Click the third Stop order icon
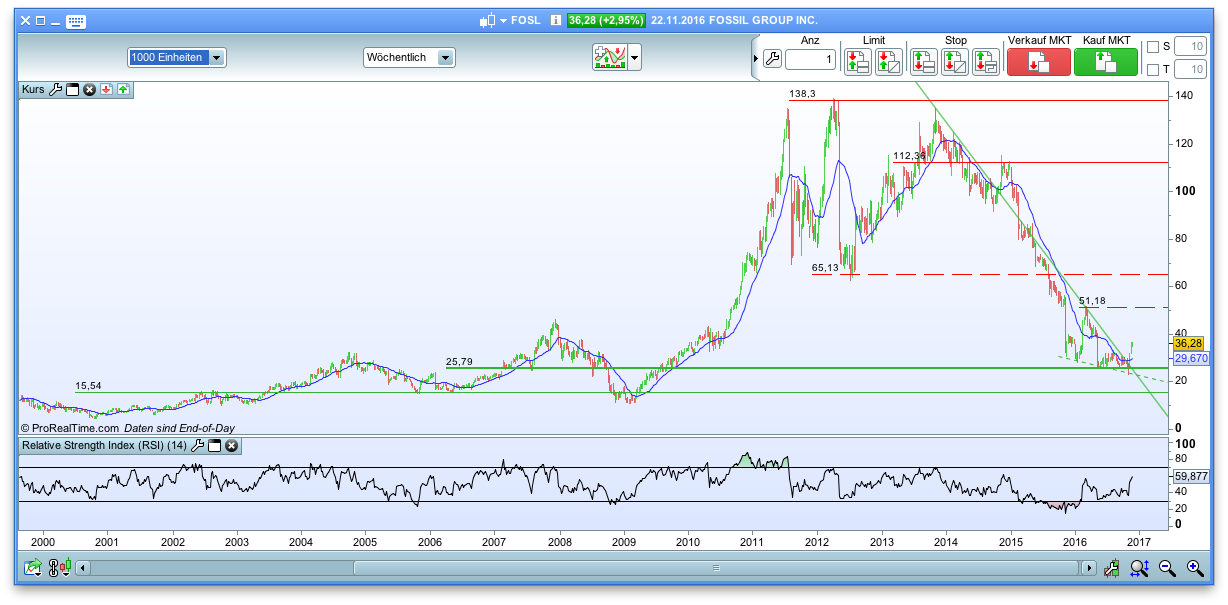The width and height of the screenshot is (1228, 605). pos(986,62)
